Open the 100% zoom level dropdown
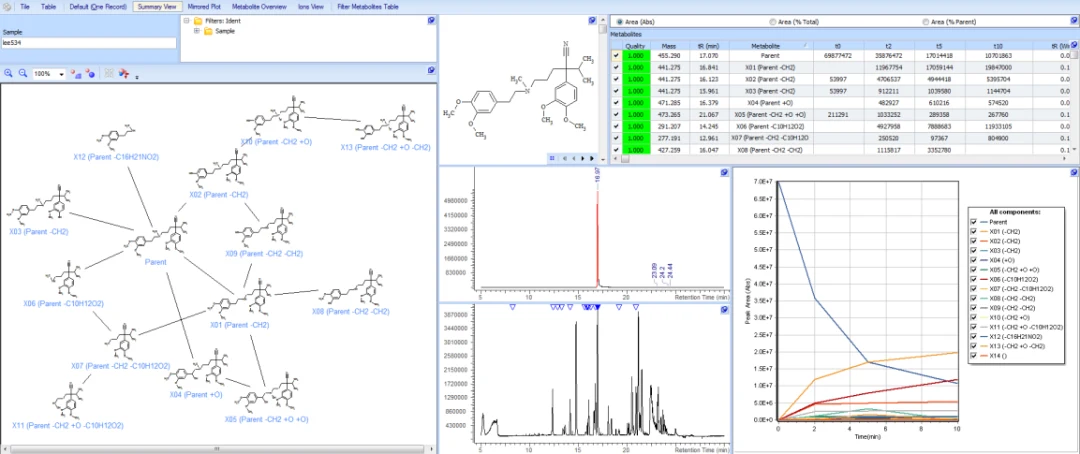The height and width of the screenshot is (454, 1080). 61,74
